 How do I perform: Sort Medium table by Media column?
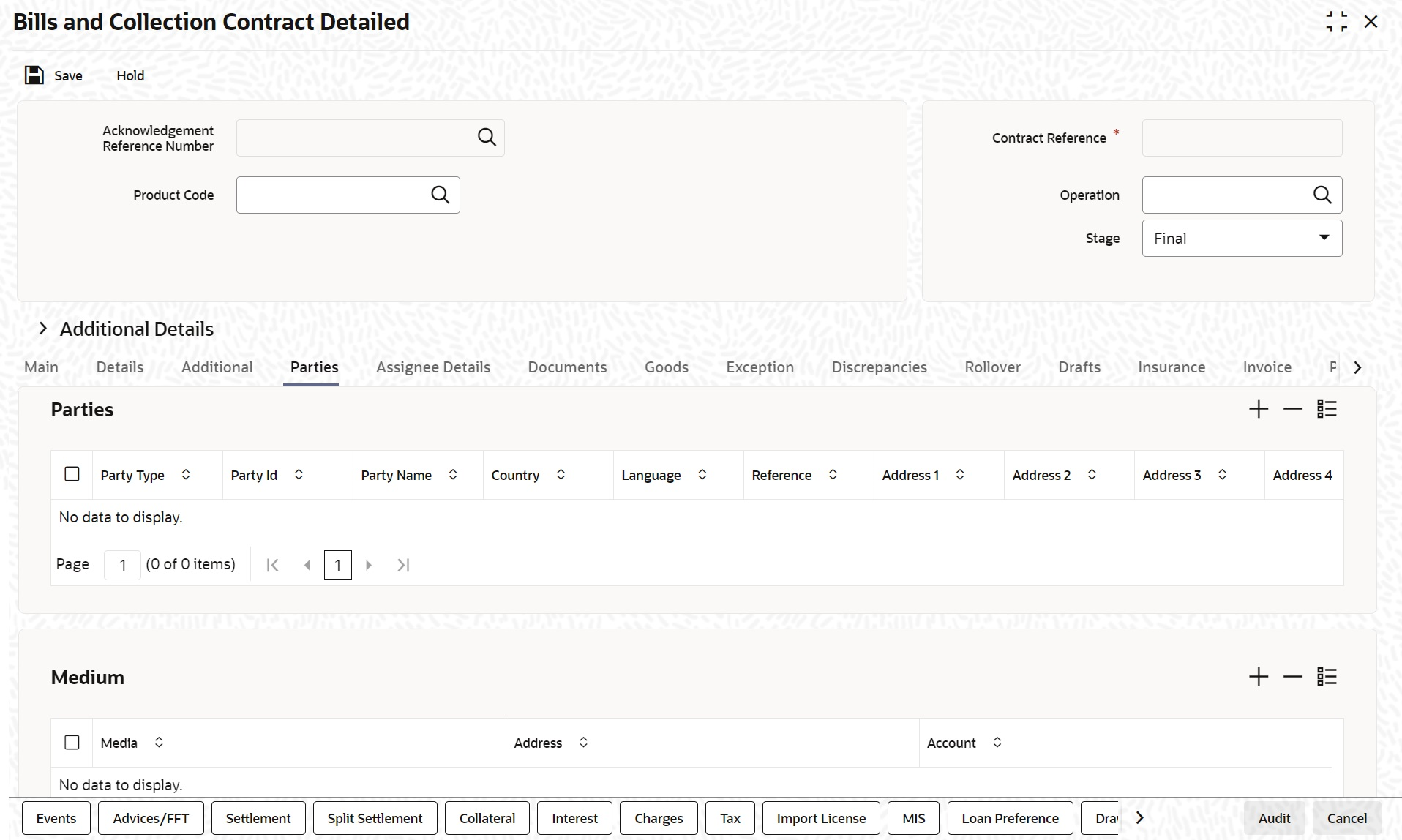[159, 743]
